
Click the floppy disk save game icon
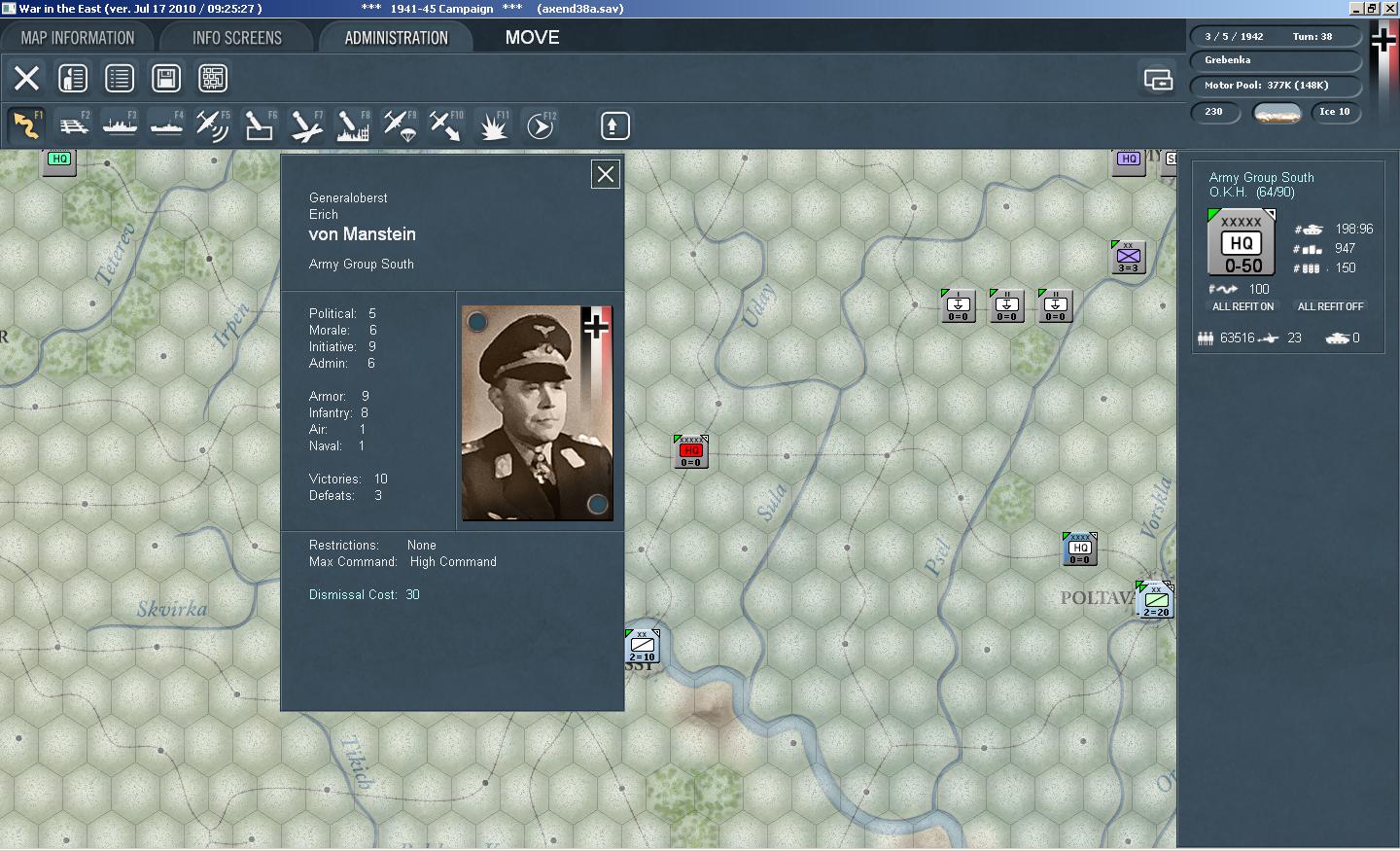tap(166, 78)
